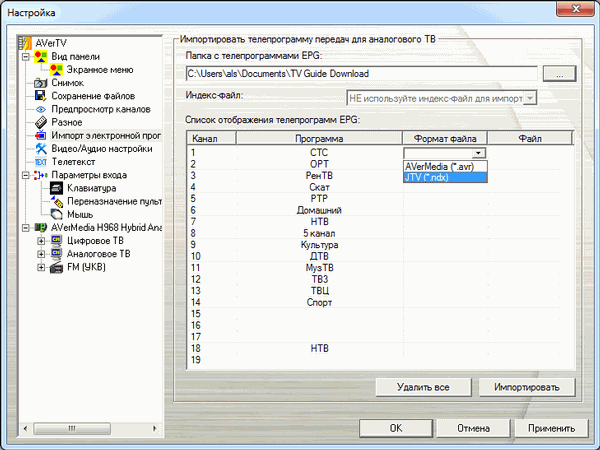Click the AVerTV root icon
Viewport: 600px width, 450px height.
pyautogui.click(x=25, y=43)
